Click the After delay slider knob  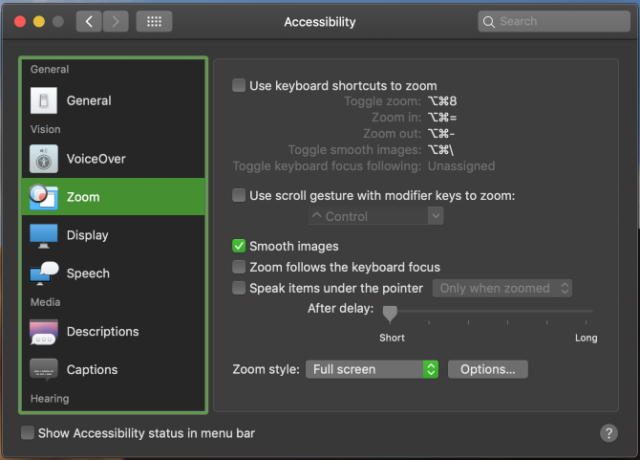(x=390, y=313)
